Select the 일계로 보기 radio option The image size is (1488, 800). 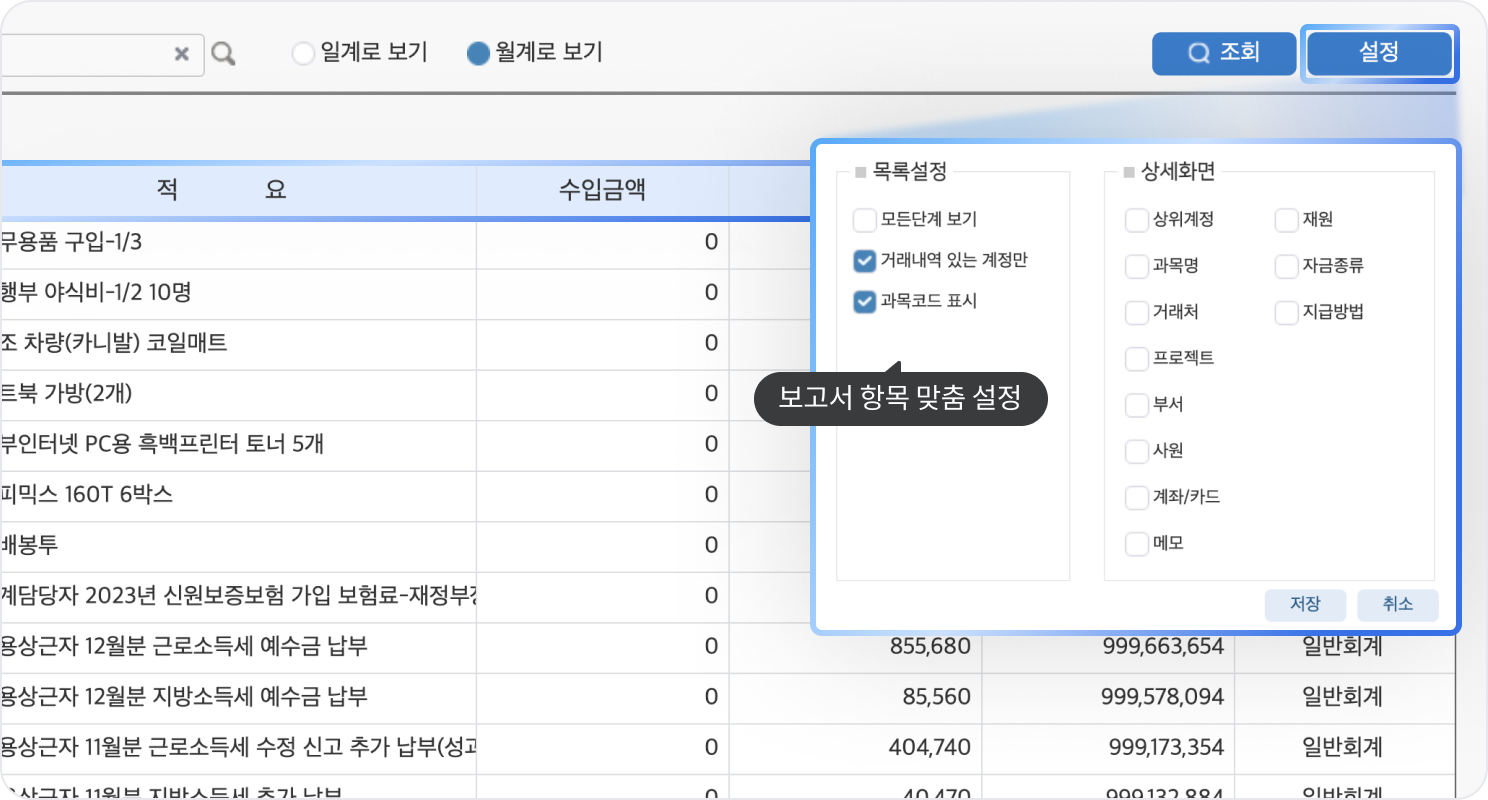[x=303, y=54]
